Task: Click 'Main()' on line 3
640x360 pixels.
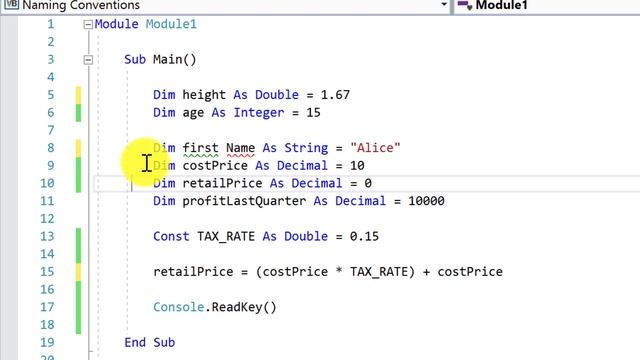Action: [x=175, y=60]
